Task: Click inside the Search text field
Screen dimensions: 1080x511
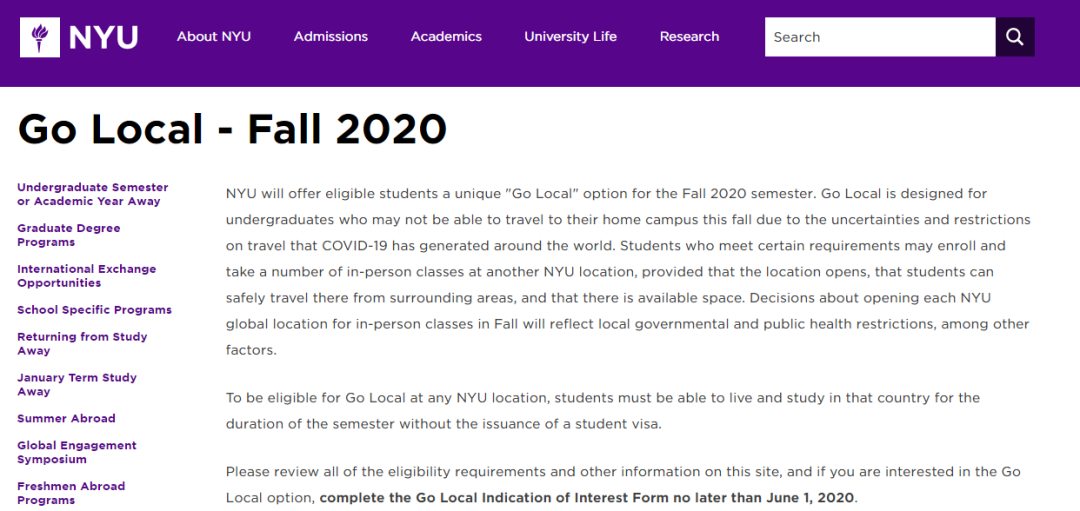Action: pyautogui.click(x=880, y=37)
